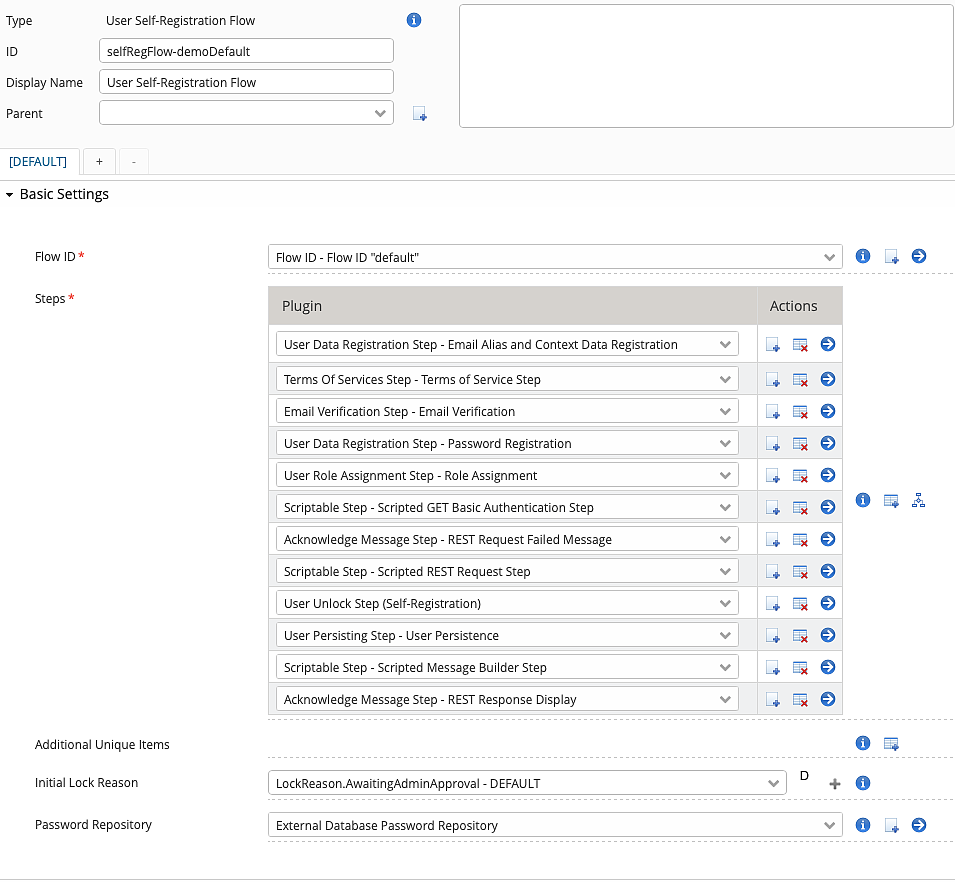The height and width of the screenshot is (882, 955).
Task: Click the minus tab to remove context
Action: point(133,161)
